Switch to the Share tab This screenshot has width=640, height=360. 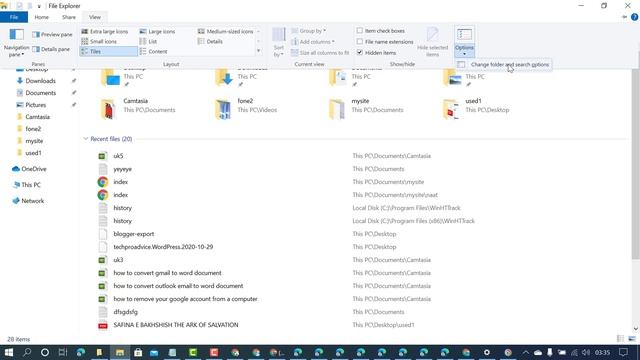click(x=69, y=17)
